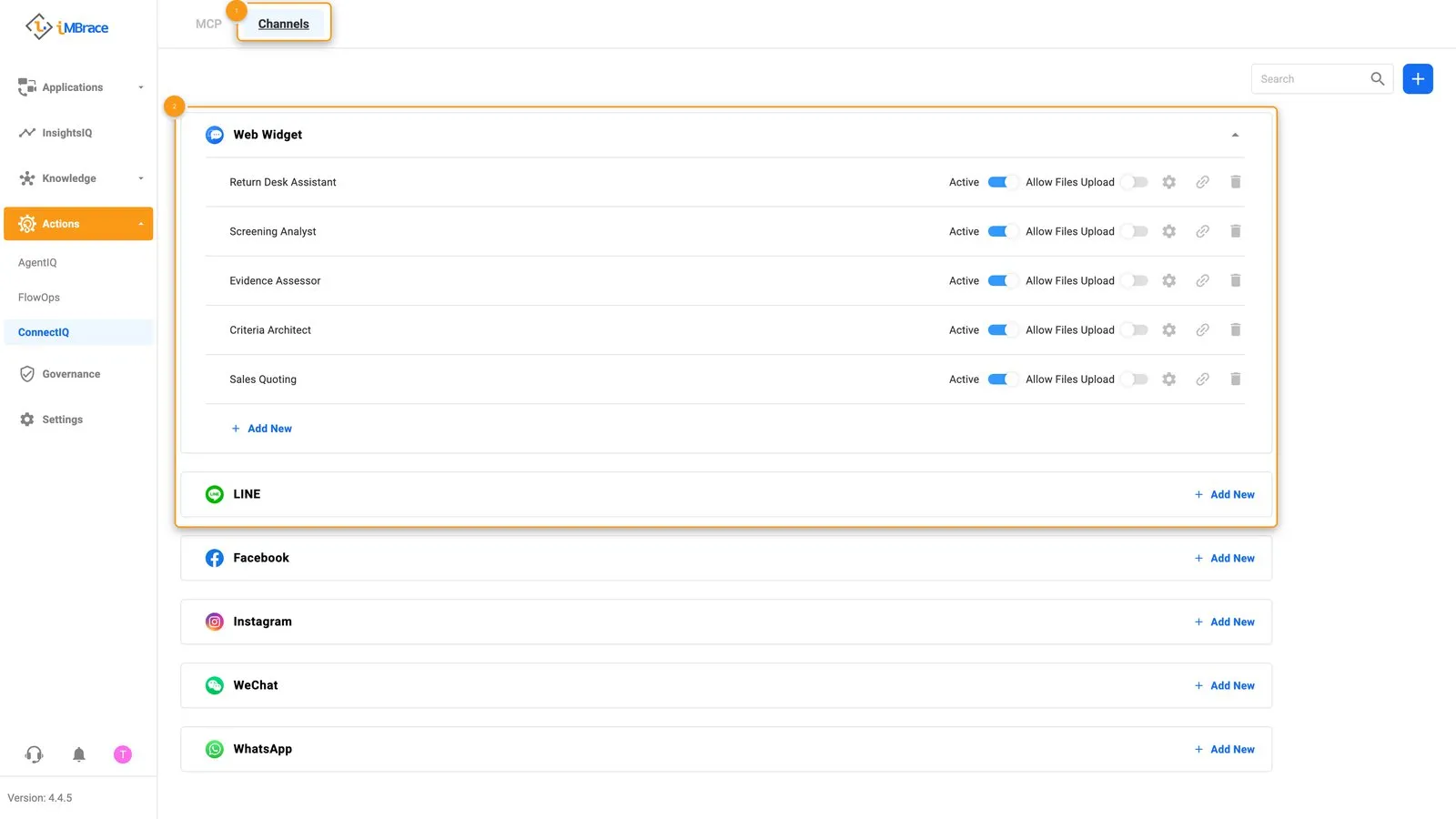Image resolution: width=1456 pixels, height=819 pixels.
Task: Toggle Active switch for Evidence Assessor
Action: (1003, 280)
